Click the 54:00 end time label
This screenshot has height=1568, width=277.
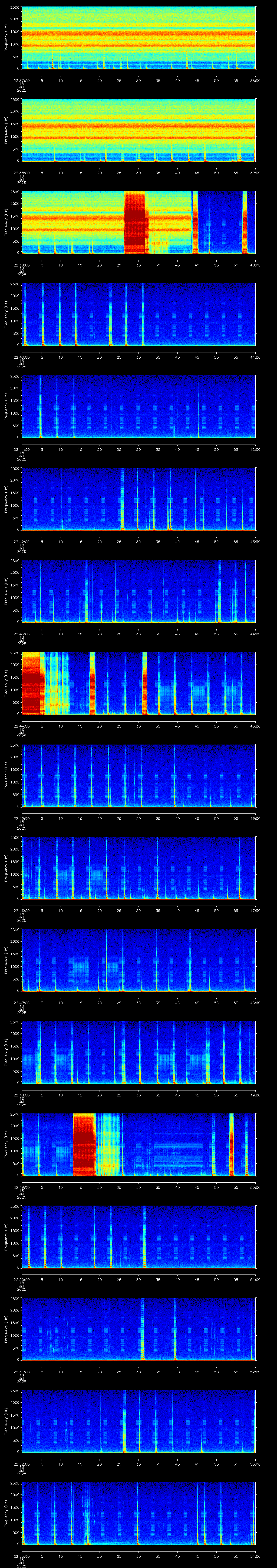pyautogui.click(x=255, y=1556)
